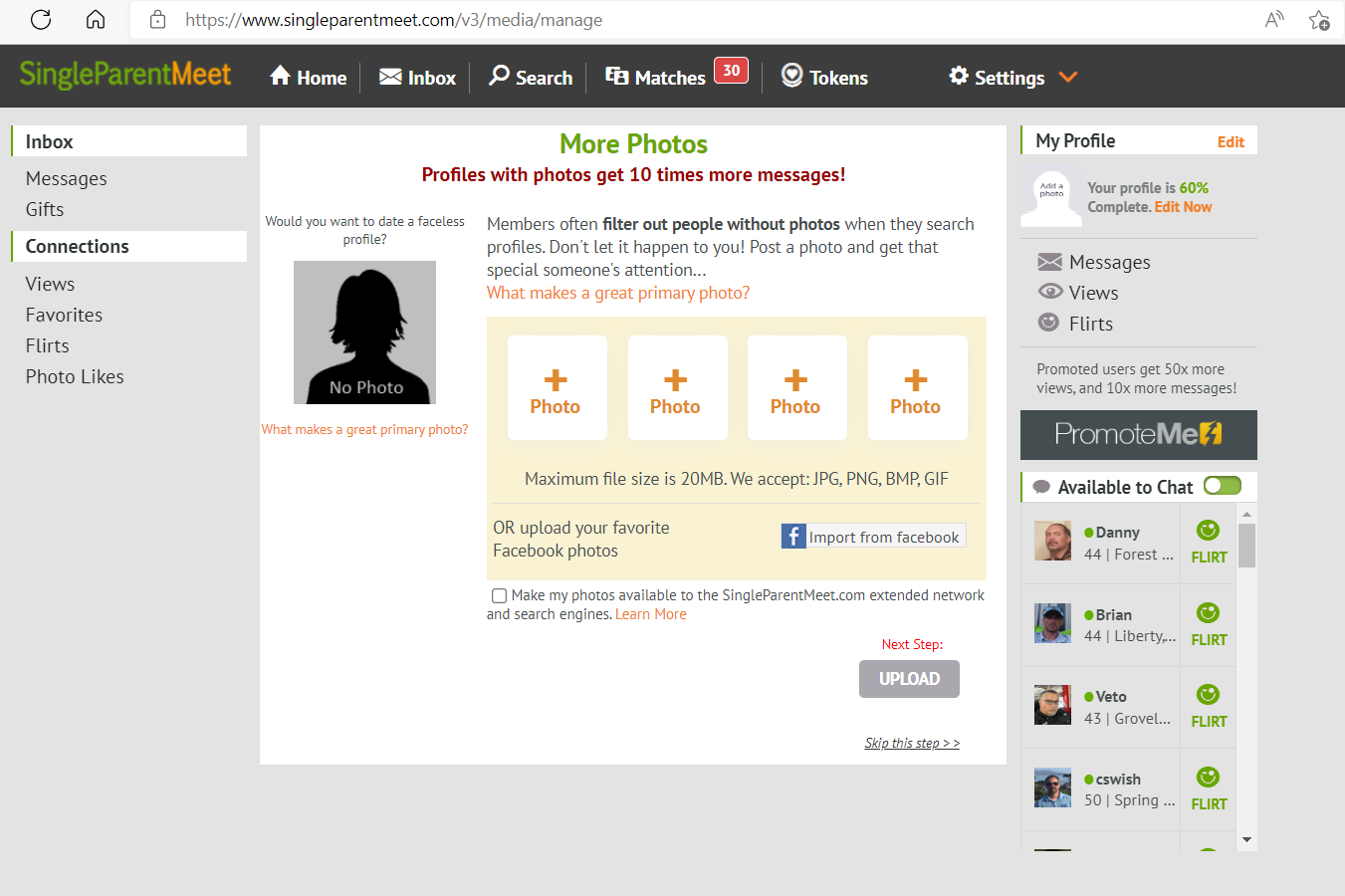Click the Facebook logo icon
The image size is (1345, 896).
coord(793,537)
